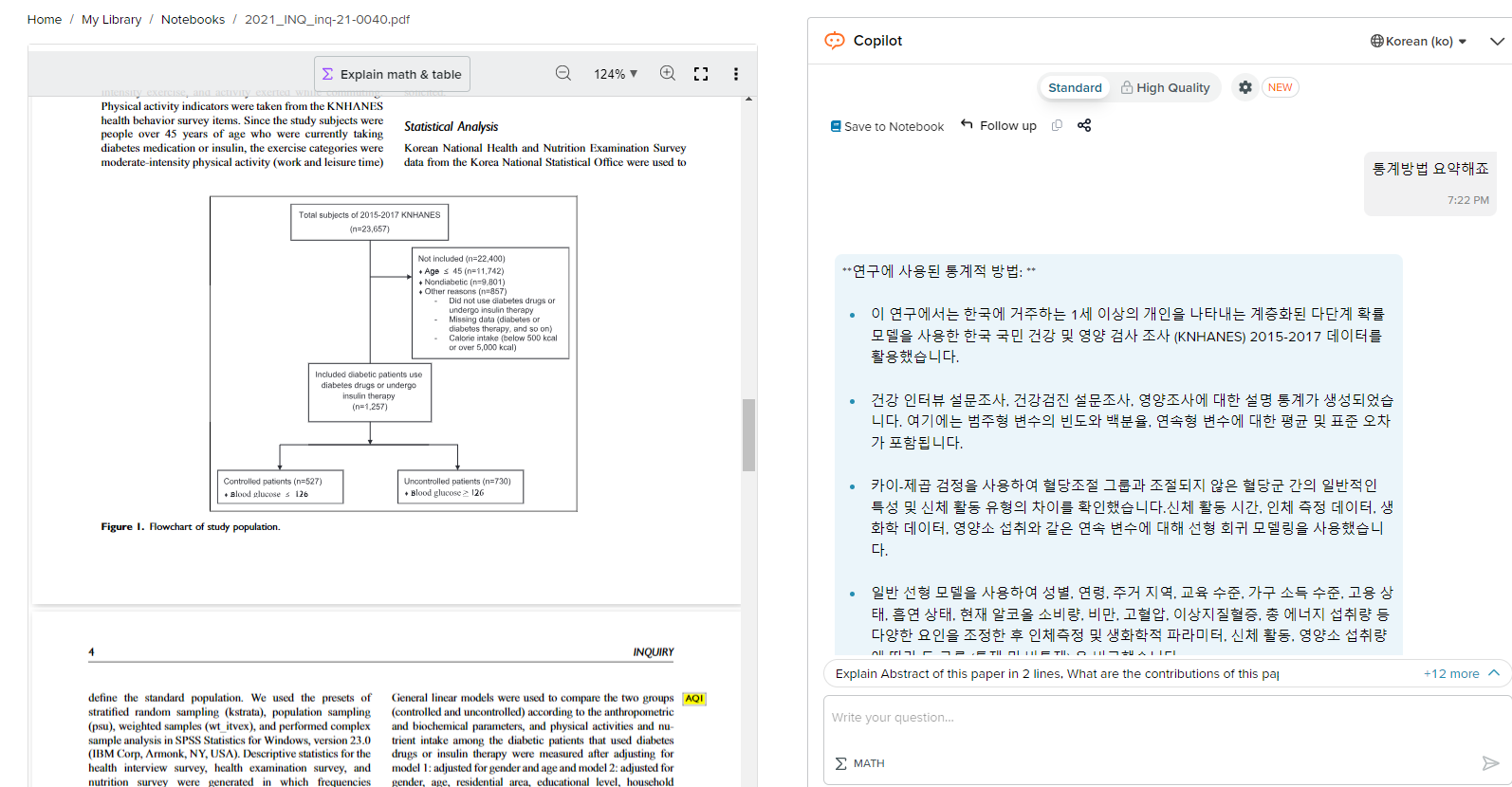Open Notebooks breadcrumb link
Viewport: 1512px width, 787px height.
(x=193, y=19)
